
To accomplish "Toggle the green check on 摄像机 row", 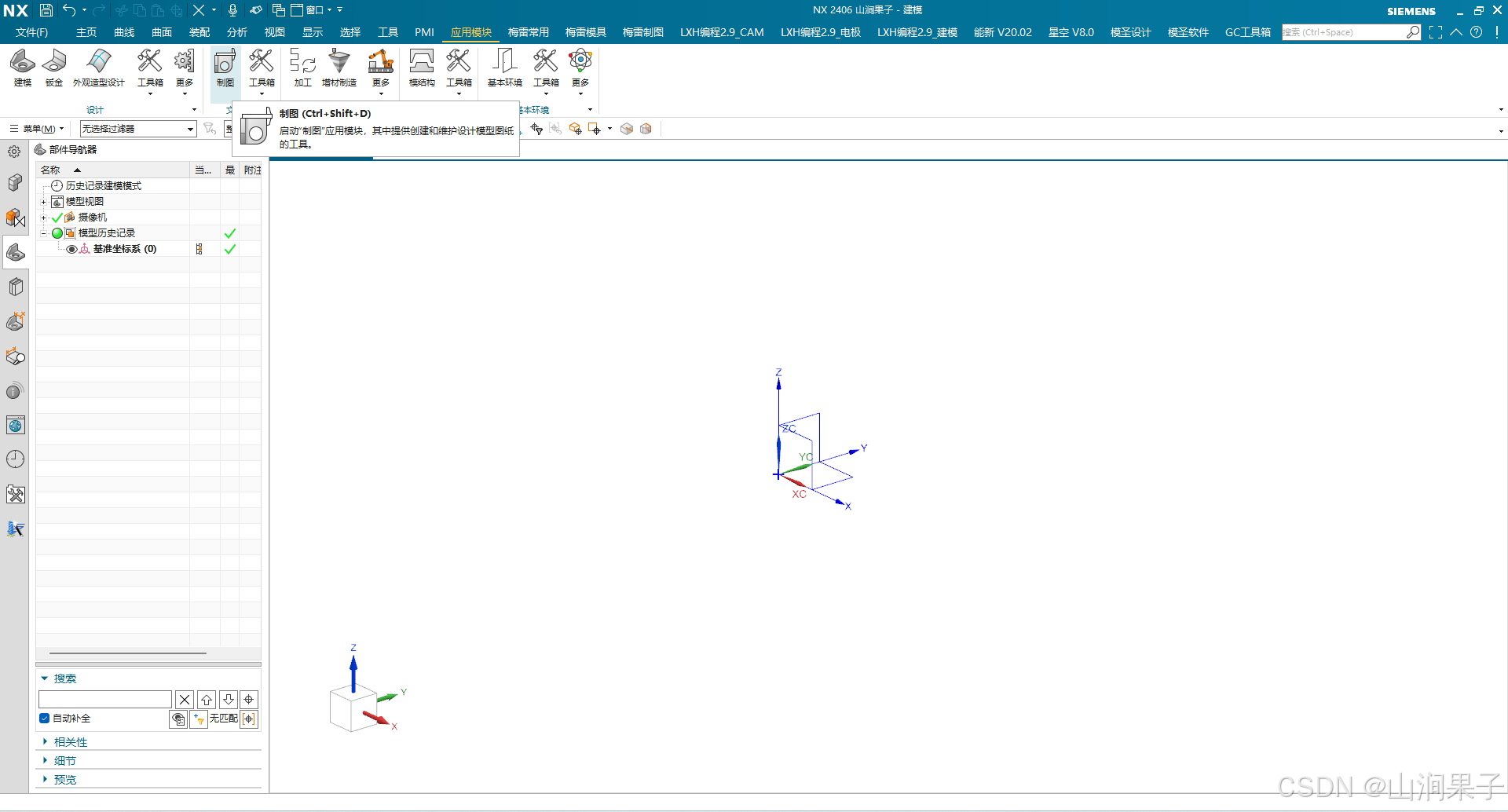I will (x=57, y=218).
